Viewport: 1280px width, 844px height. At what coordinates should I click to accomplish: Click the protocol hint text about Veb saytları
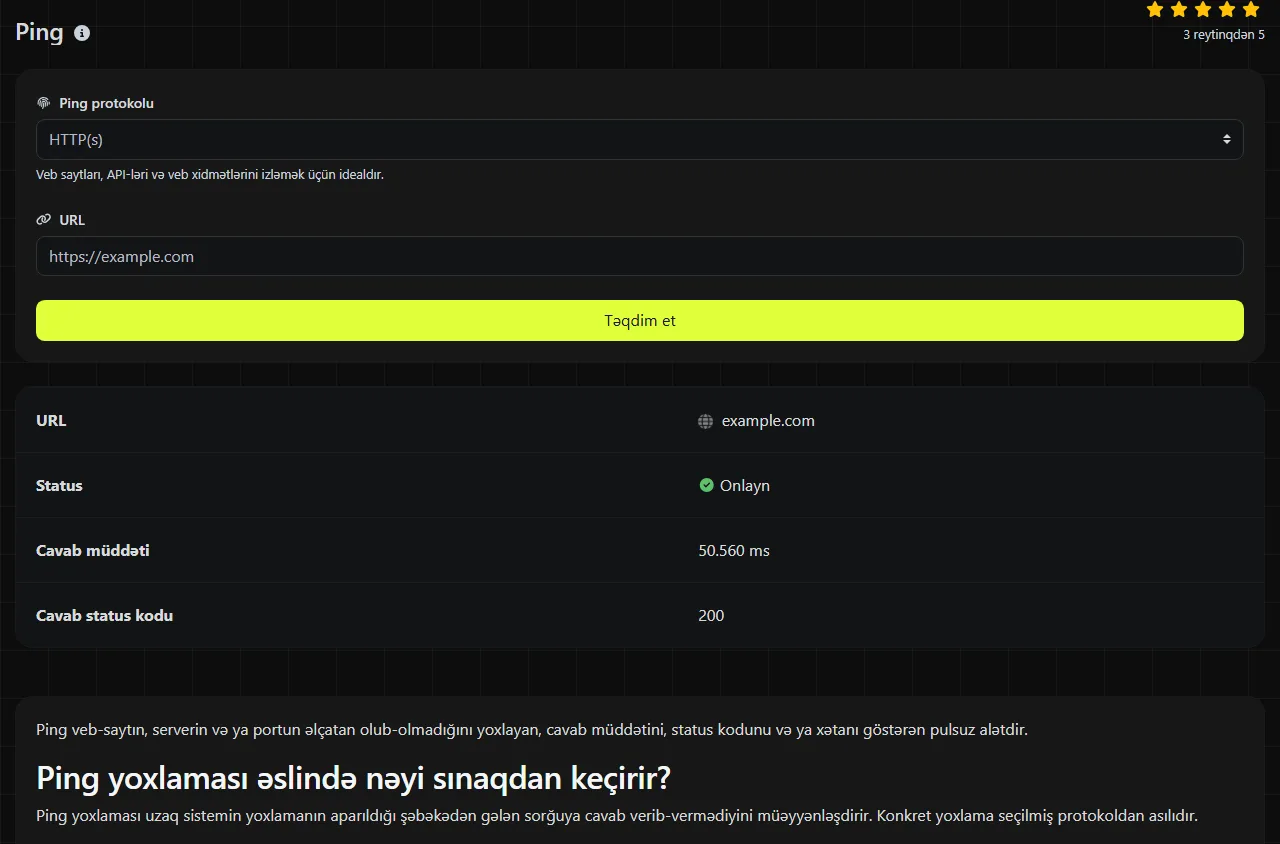[210, 174]
